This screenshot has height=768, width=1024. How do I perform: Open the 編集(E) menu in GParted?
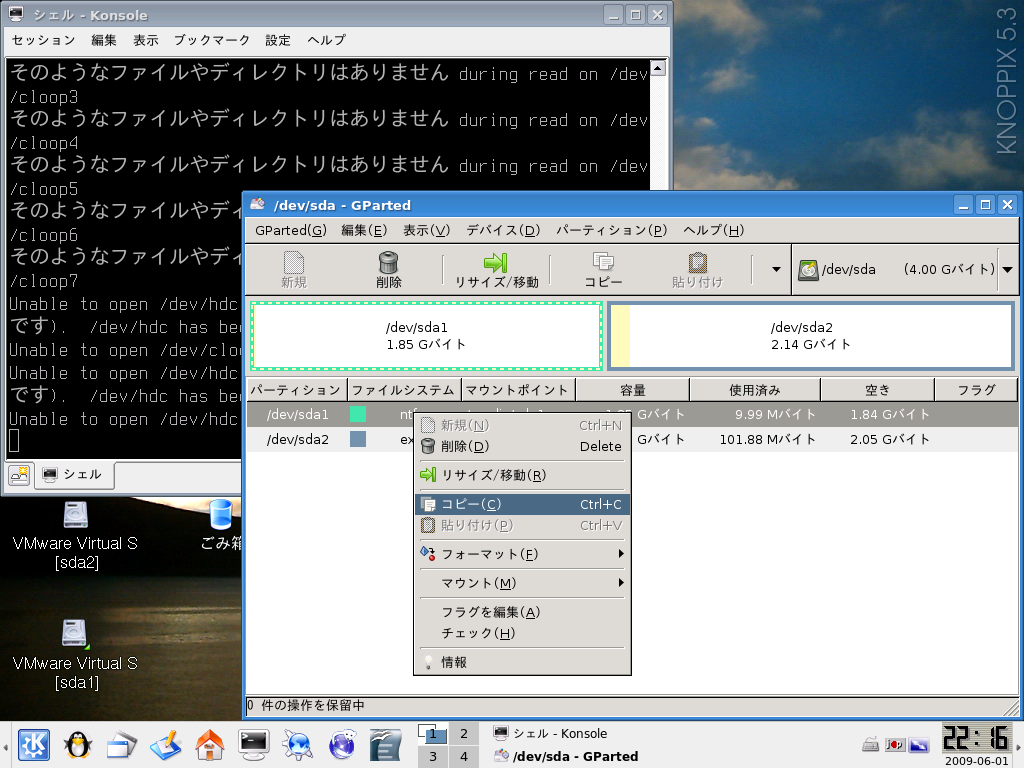pyautogui.click(x=364, y=231)
